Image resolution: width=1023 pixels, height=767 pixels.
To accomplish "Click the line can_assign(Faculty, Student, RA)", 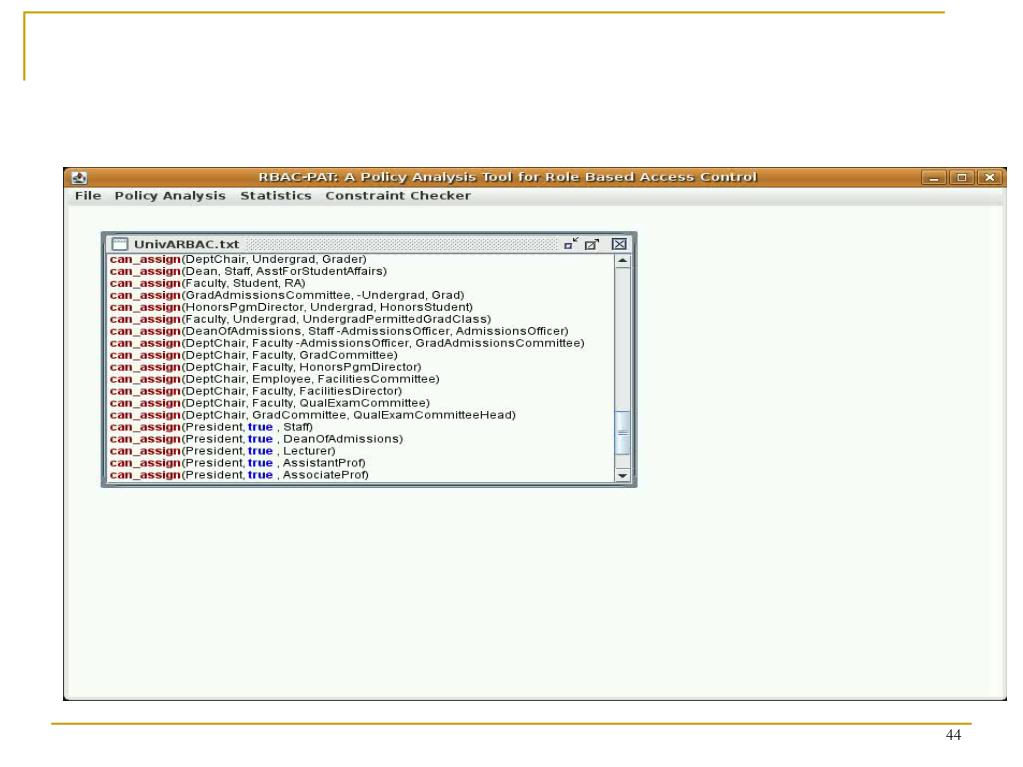I will 207,283.
